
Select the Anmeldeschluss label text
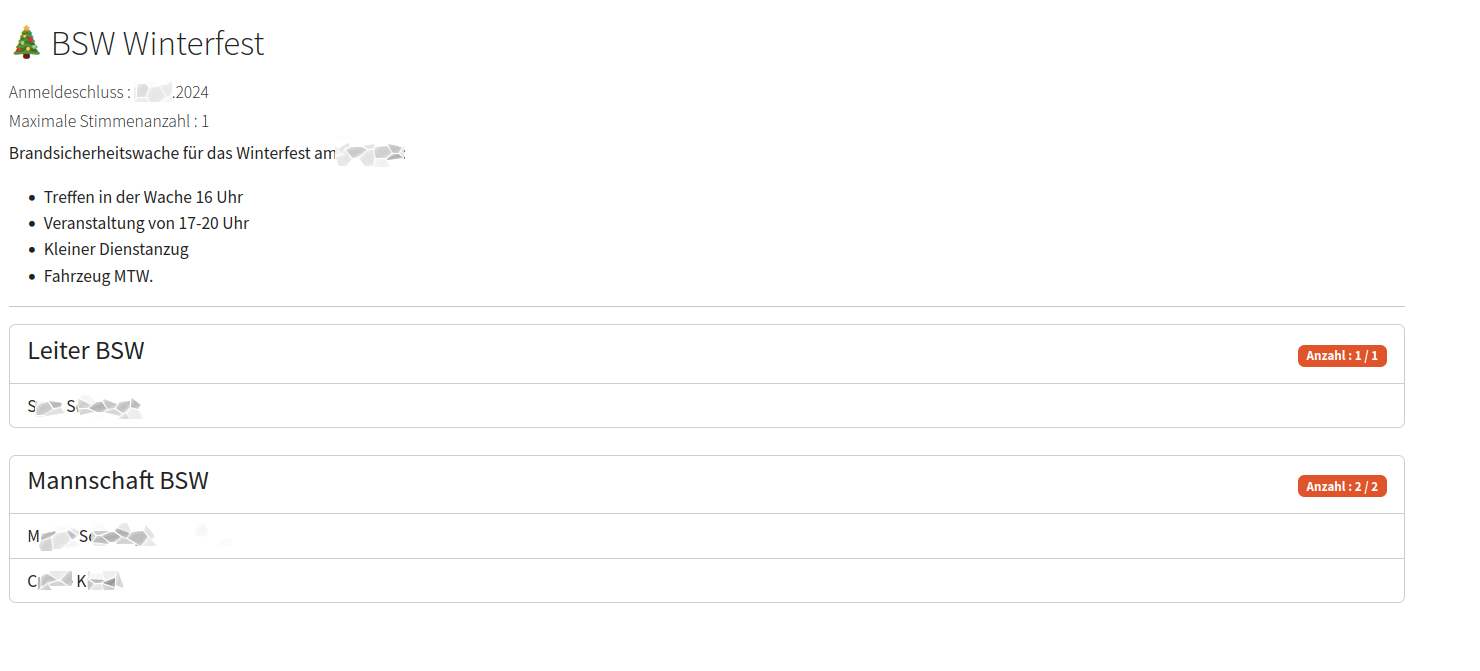66,92
